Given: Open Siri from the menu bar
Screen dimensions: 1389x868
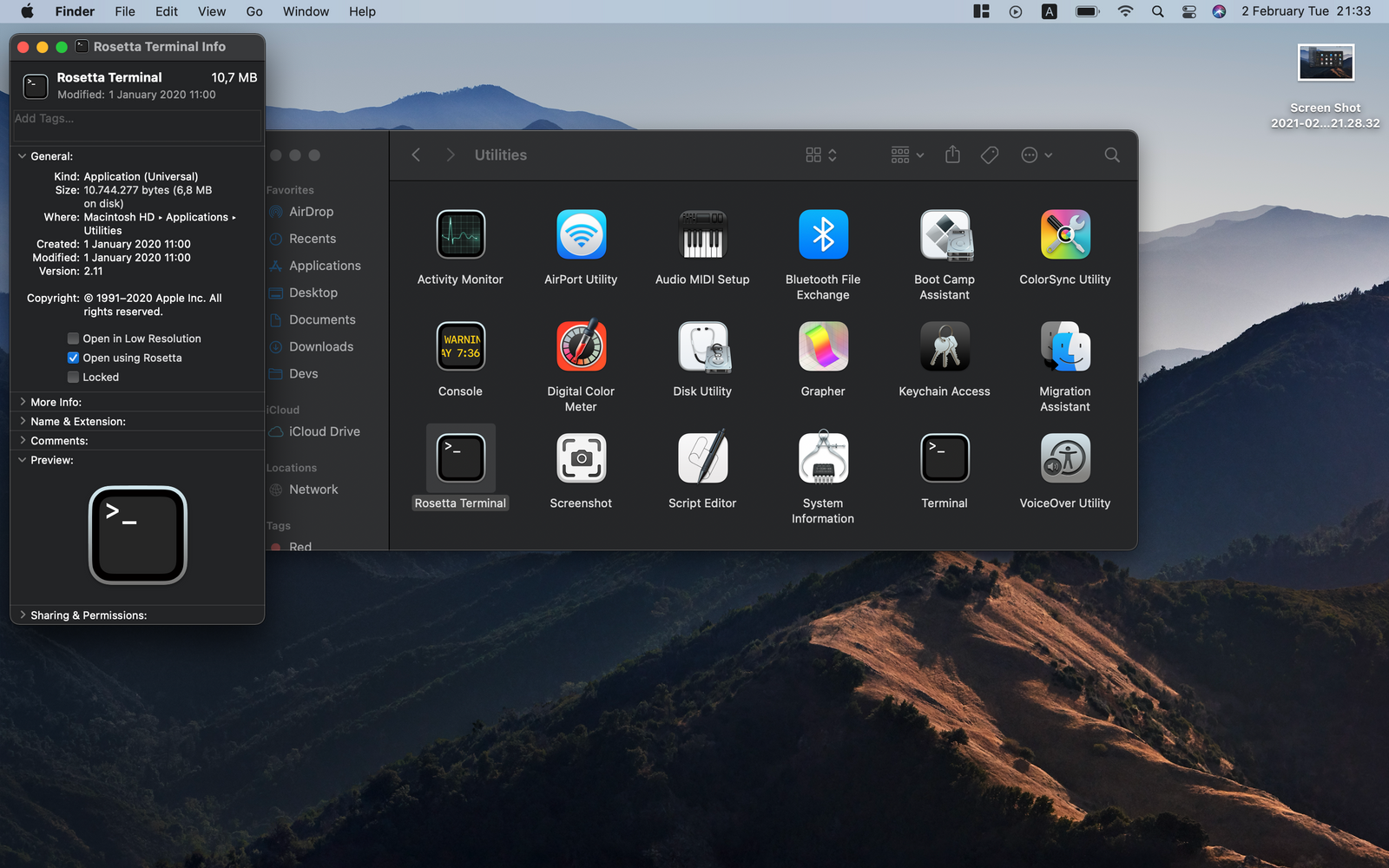Looking at the screenshot, I should [1220, 11].
